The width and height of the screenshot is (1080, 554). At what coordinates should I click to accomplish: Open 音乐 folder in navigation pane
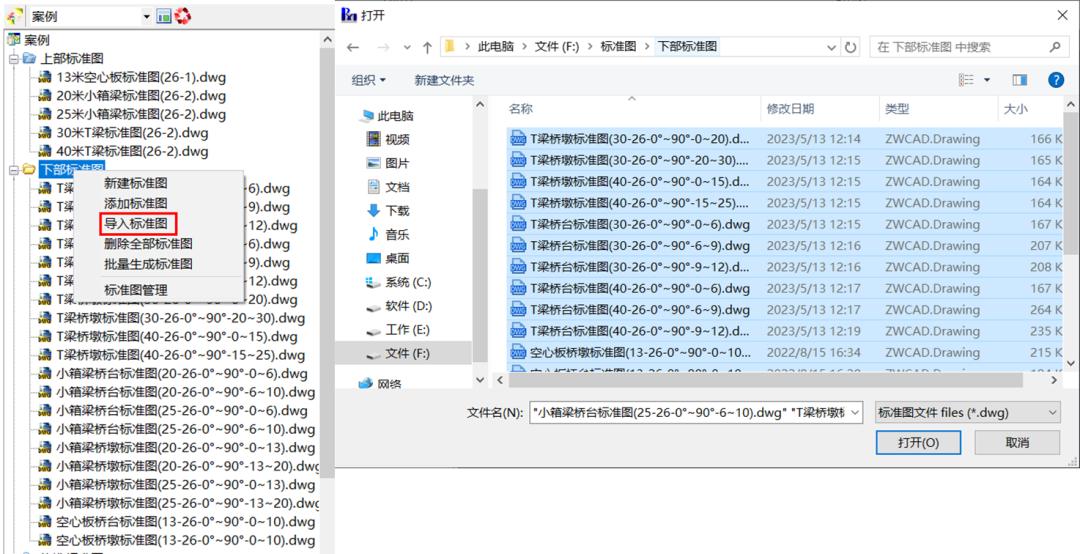398,234
